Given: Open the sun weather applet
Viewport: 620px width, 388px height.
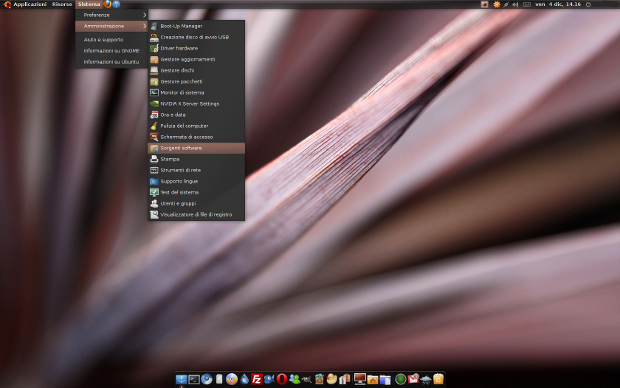Looking at the screenshot, I should (497, 4).
